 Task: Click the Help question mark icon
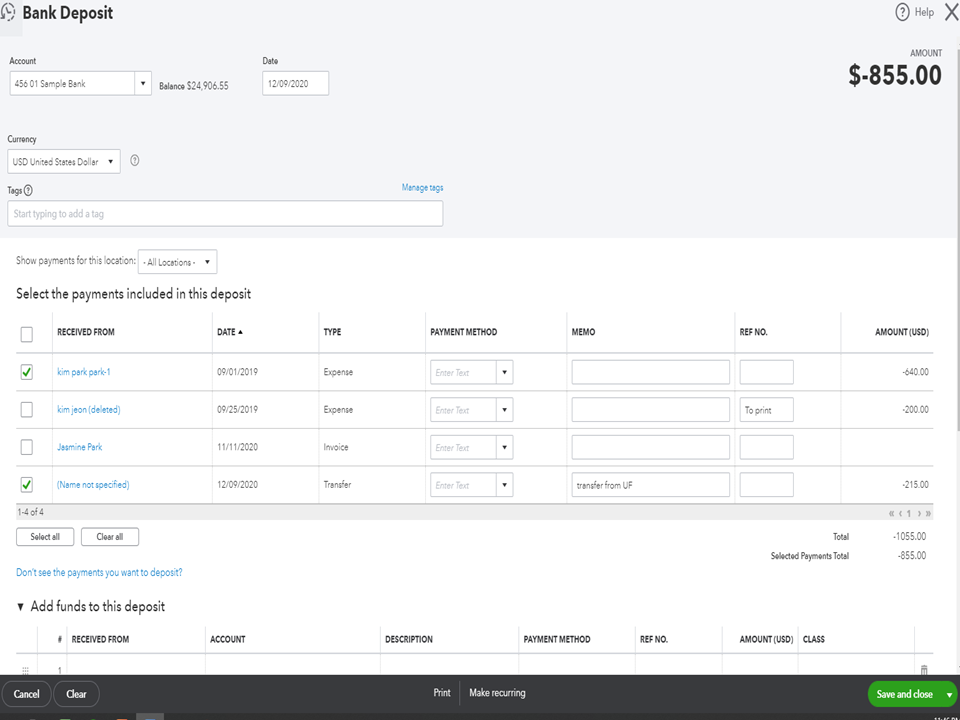click(x=902, y=12)
